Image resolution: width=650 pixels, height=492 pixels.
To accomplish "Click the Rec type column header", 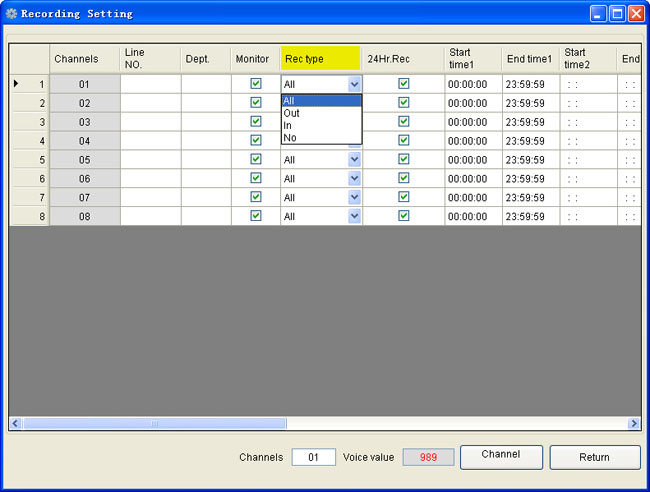I will tap(320, 59).
